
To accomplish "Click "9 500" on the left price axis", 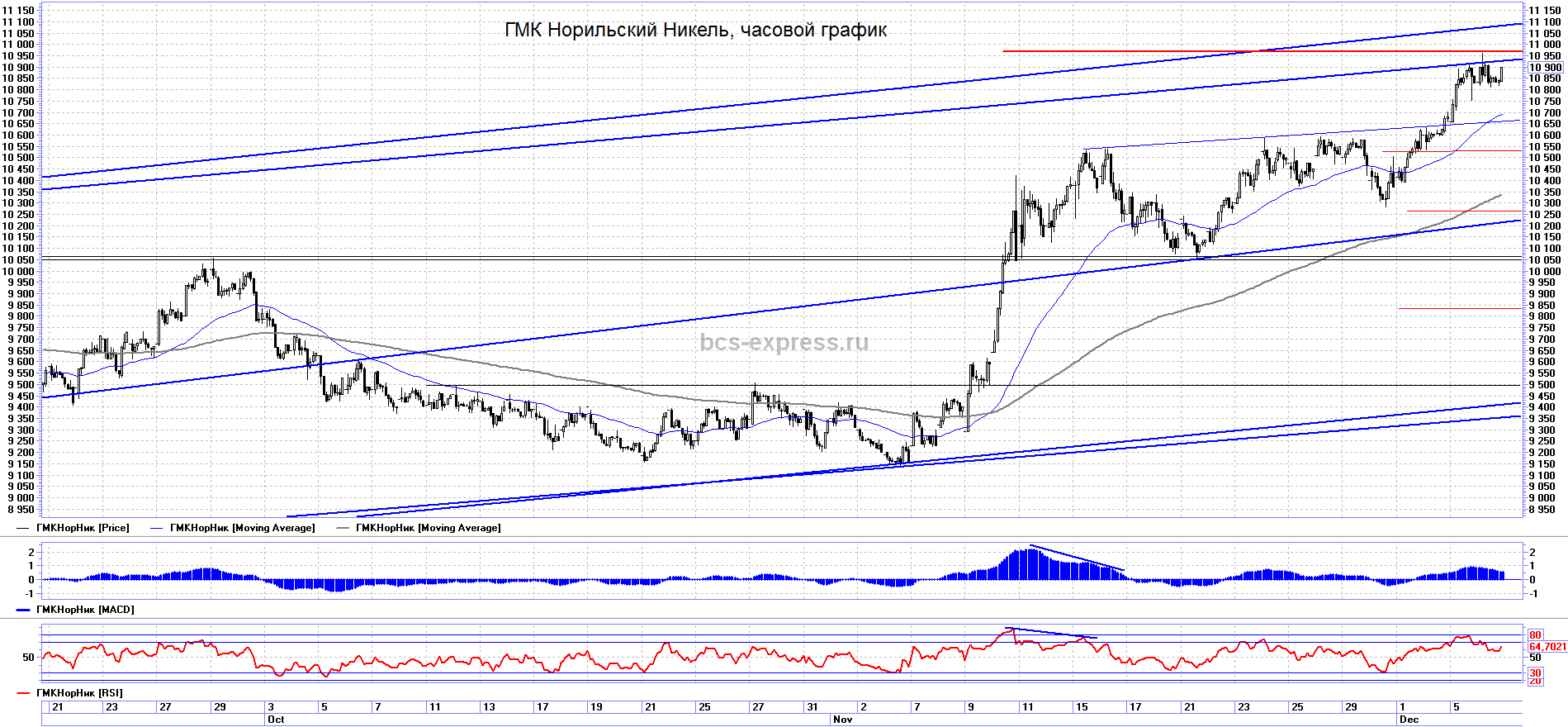I will pyautogui.click(x=21, y=385).
